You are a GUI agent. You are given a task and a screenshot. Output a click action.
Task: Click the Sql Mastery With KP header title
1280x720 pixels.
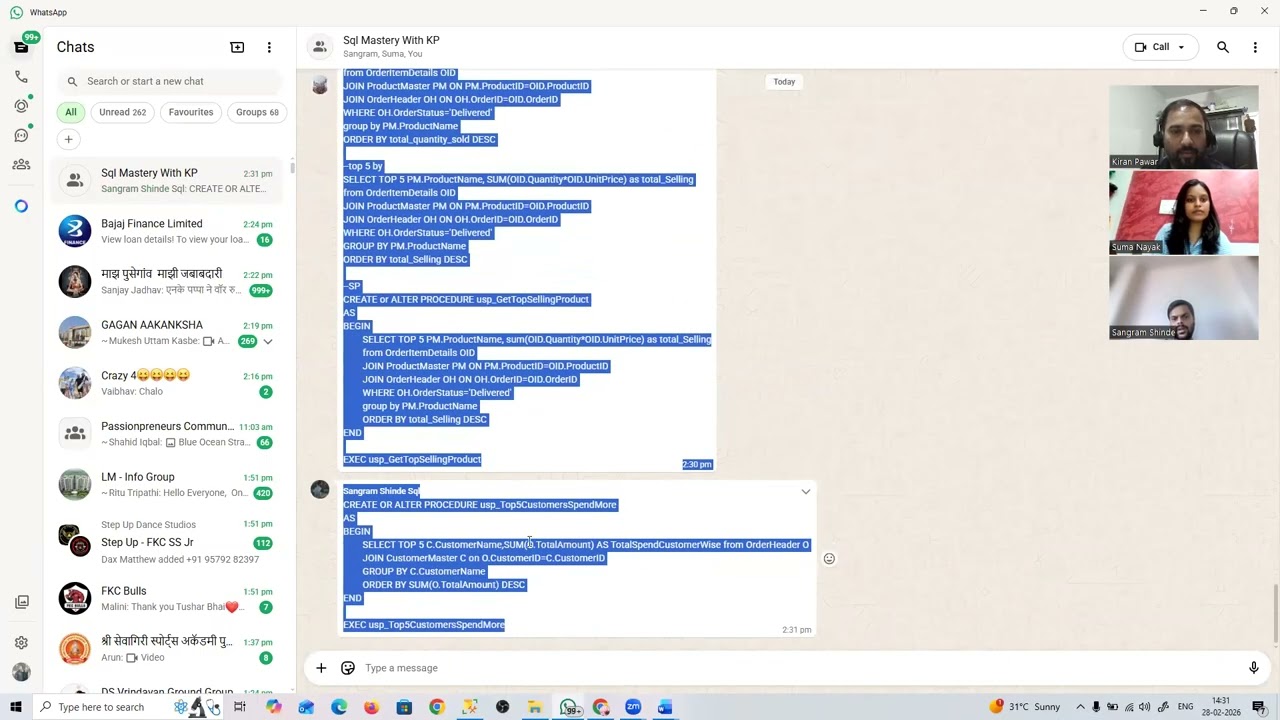pyautogui.click(x=391, y=40)
